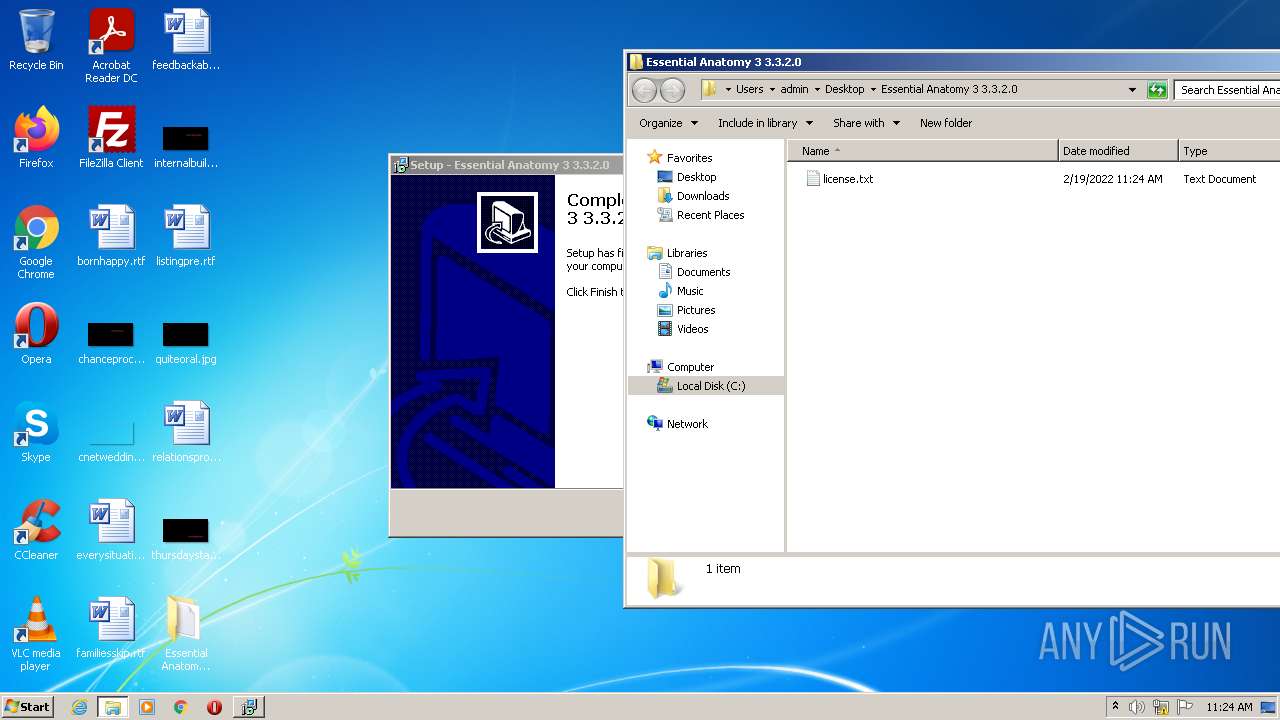Click the refresh button in address bar
The width and height of the screenshot is (1280, 720).
coord(1157,90)
